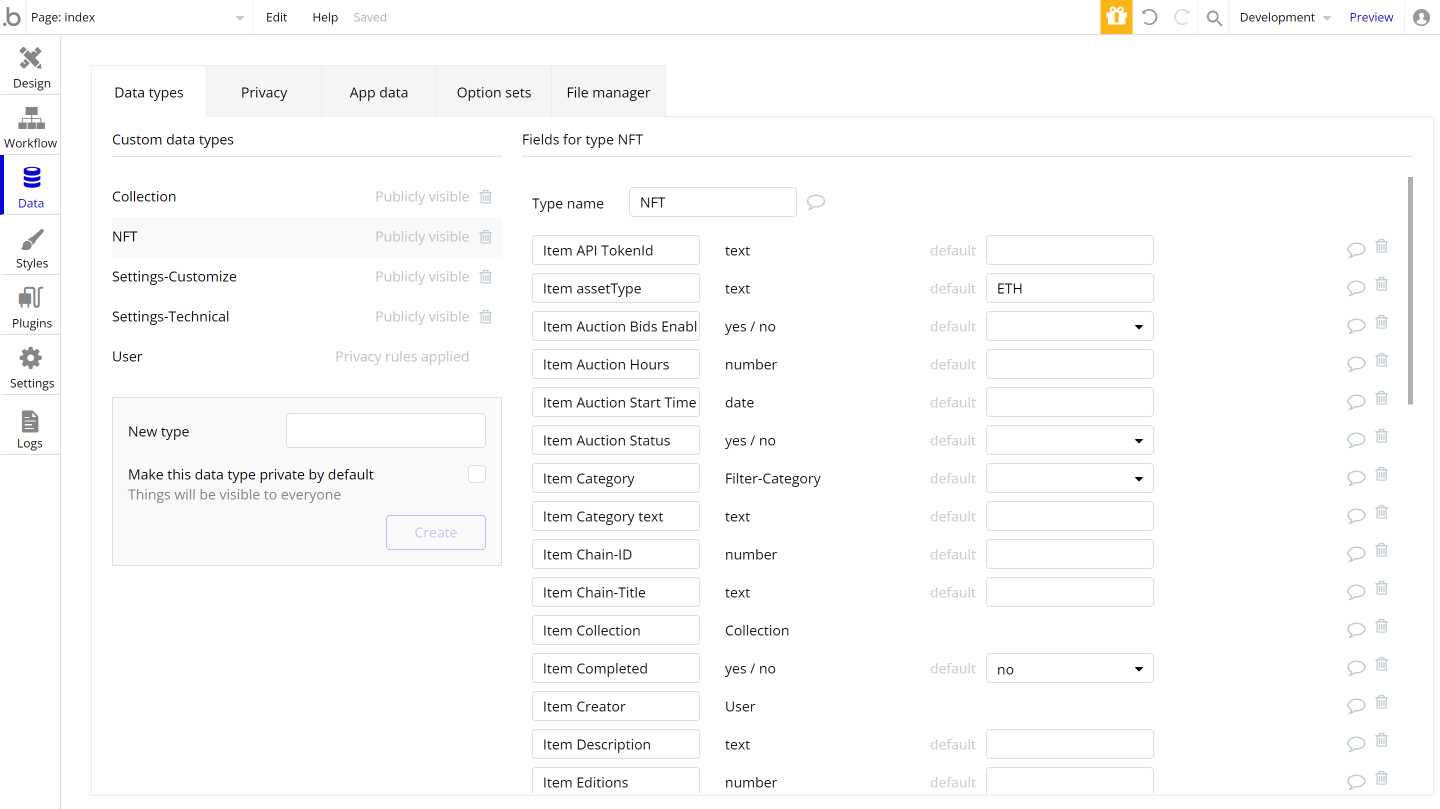Open the Option sets tab
The width and height of the screenshot is (1440, 809).
click(x=493, y=91)
